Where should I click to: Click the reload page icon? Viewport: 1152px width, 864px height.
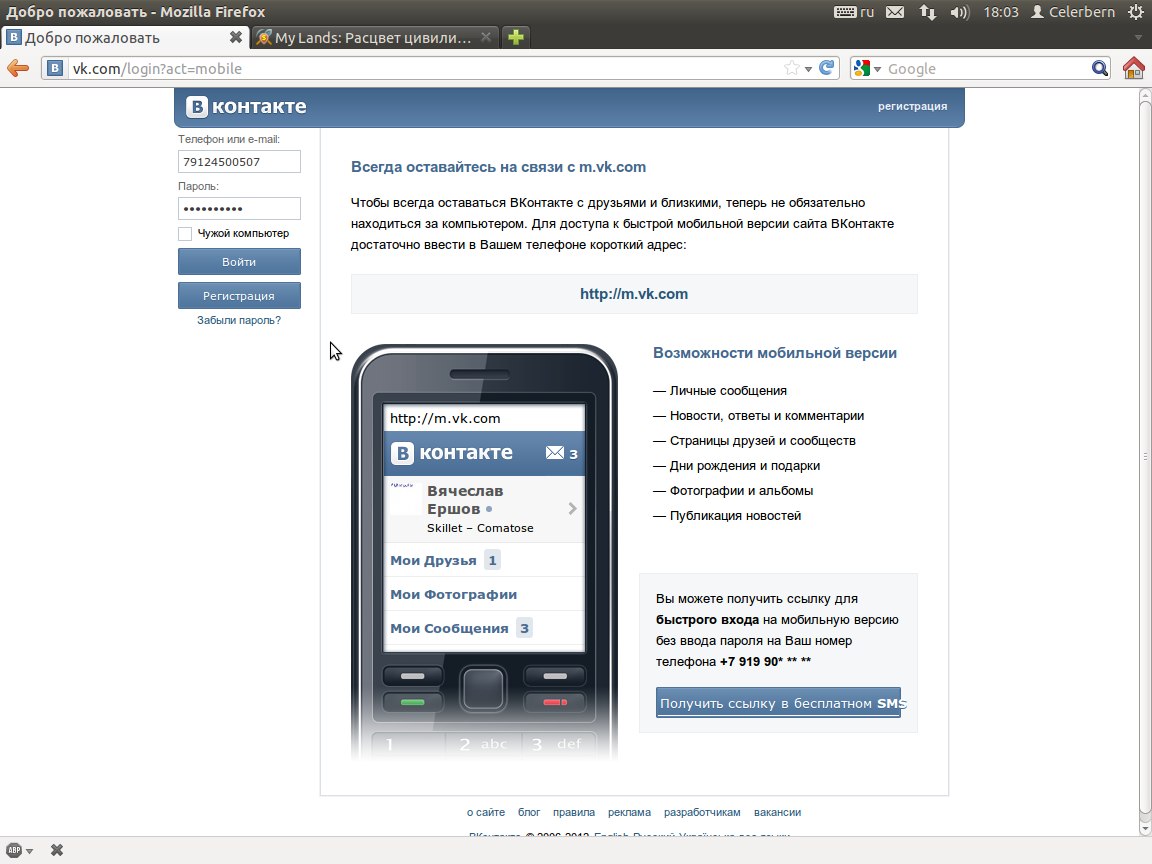coord(827,68)
